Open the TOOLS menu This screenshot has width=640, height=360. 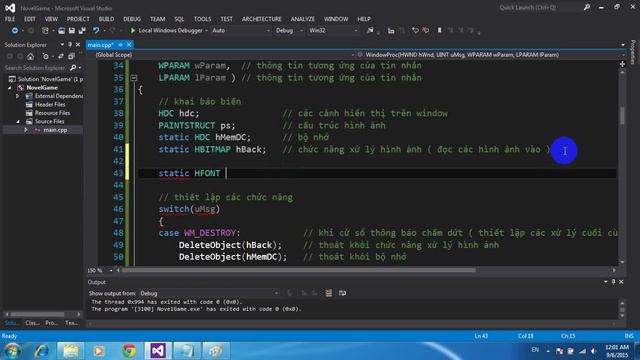(202, 19)
